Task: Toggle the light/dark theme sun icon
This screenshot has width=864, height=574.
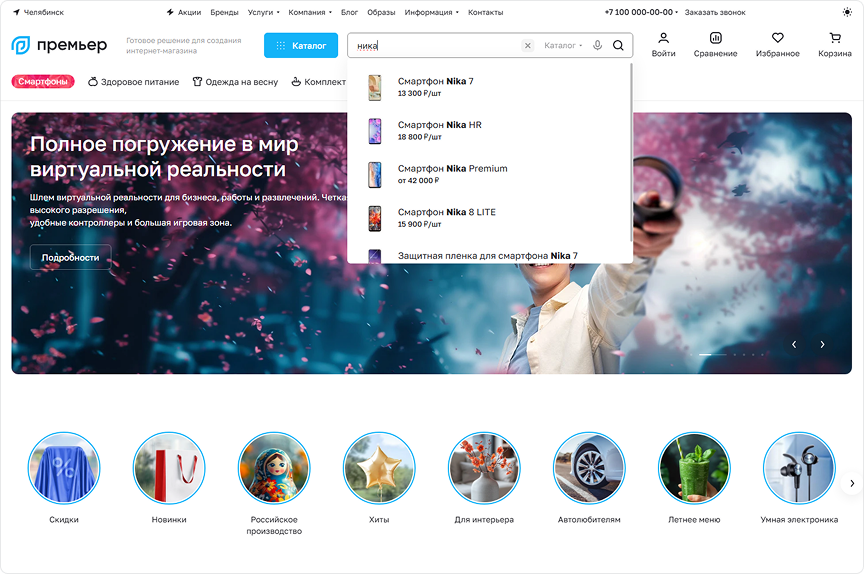Action: point(847,12)
